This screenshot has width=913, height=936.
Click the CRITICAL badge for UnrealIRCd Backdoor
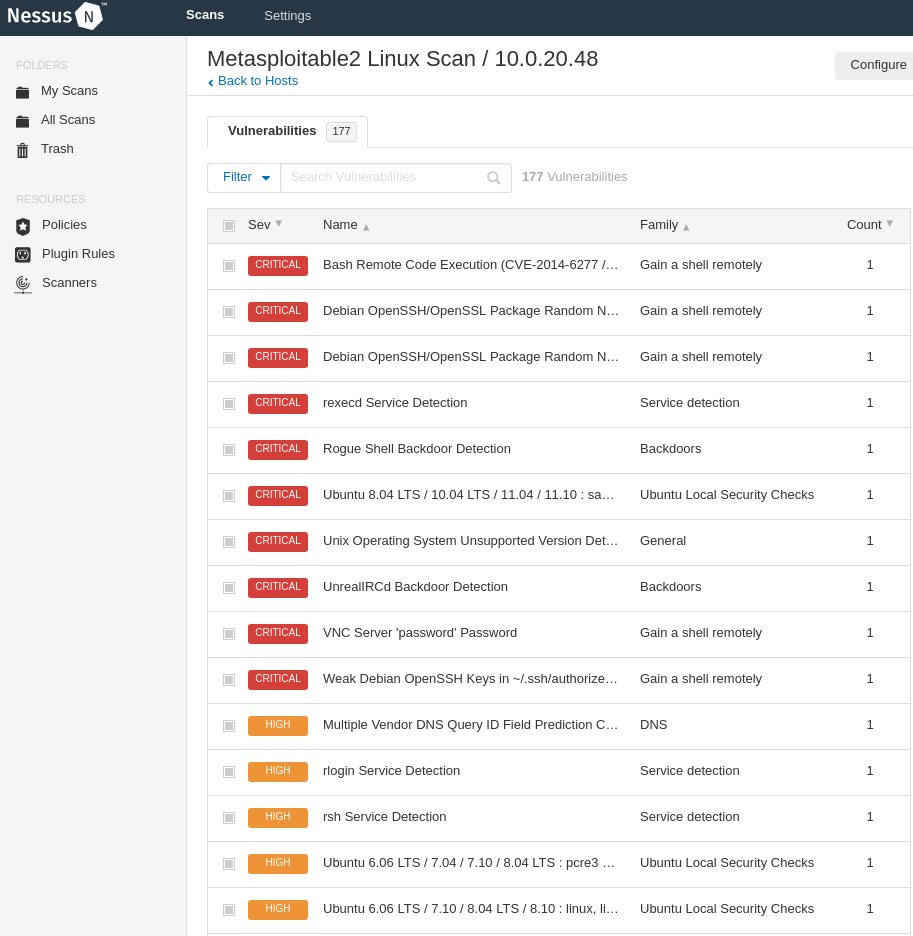click(278, 587)
